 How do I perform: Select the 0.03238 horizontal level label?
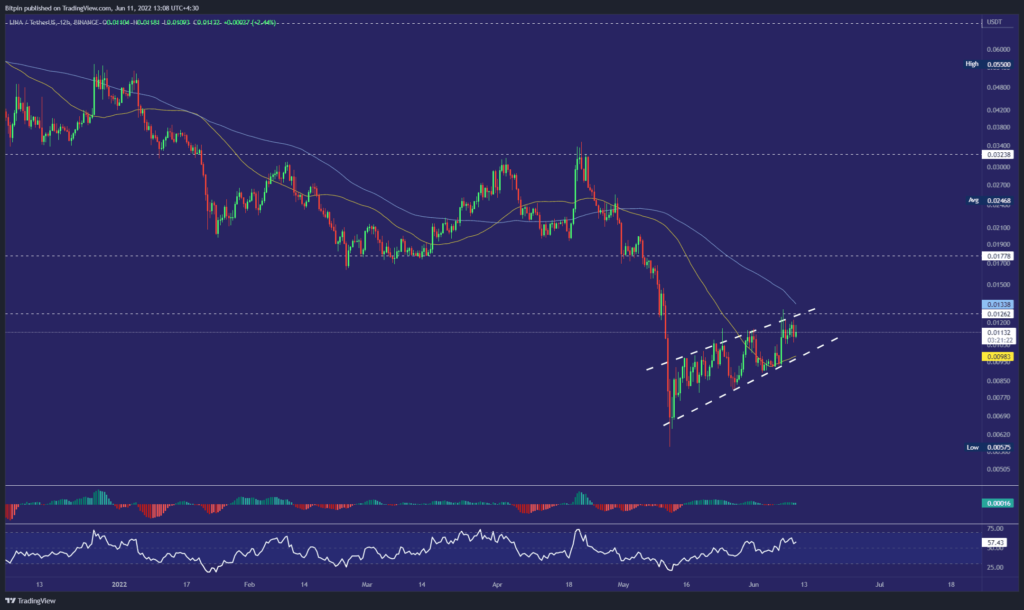1000,155
